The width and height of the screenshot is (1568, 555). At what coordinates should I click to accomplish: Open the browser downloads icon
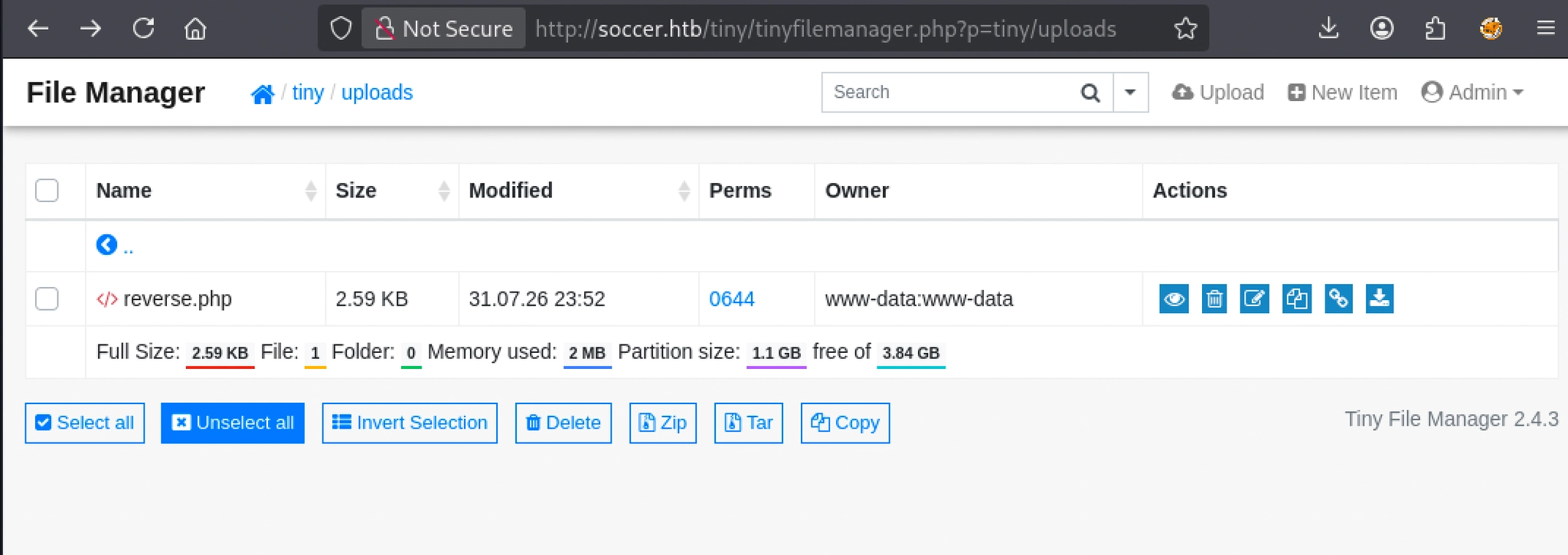pyautogui.click(x=1328, y=28)
